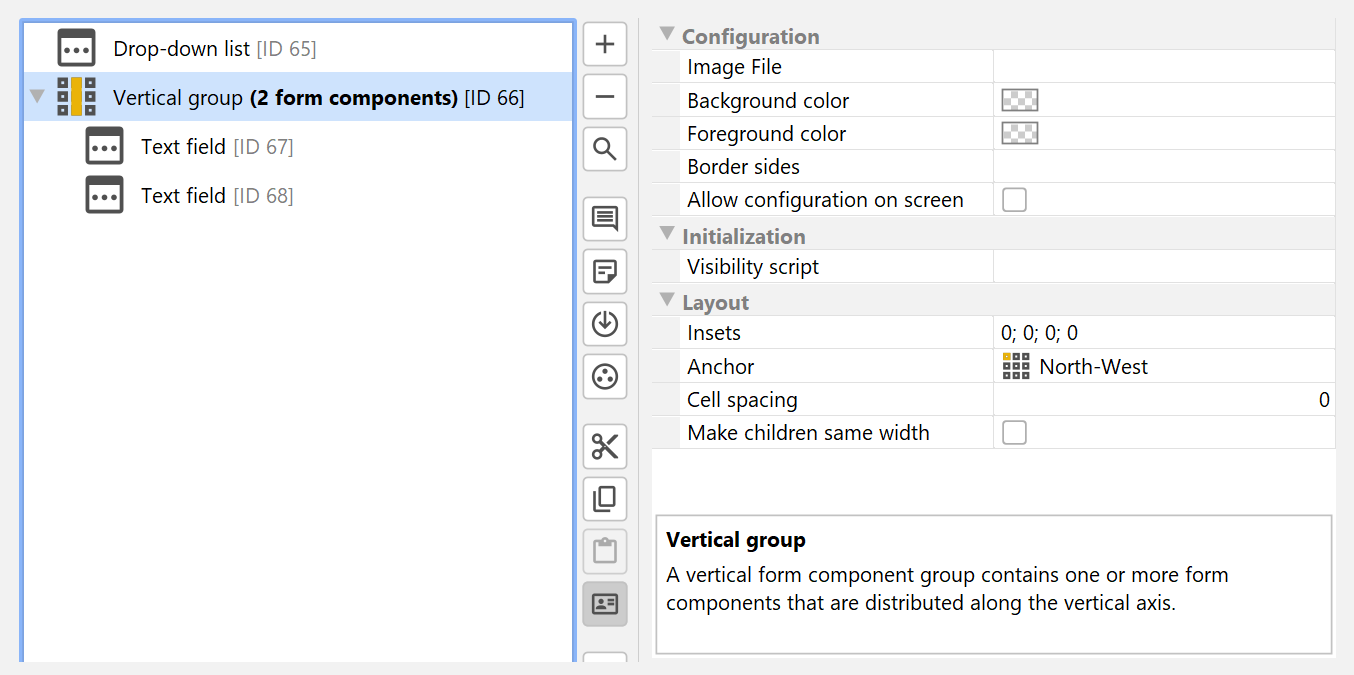Click the Cell spacing value field

point(1164,400)
